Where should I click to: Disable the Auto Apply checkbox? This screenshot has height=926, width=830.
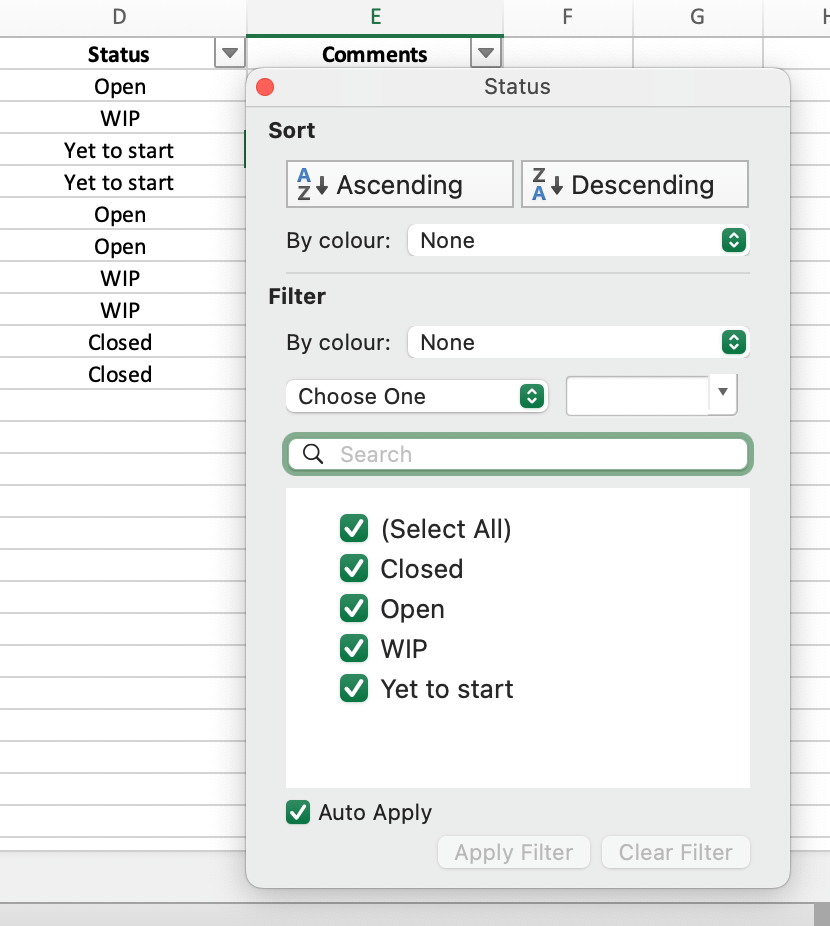coord(298,812)
